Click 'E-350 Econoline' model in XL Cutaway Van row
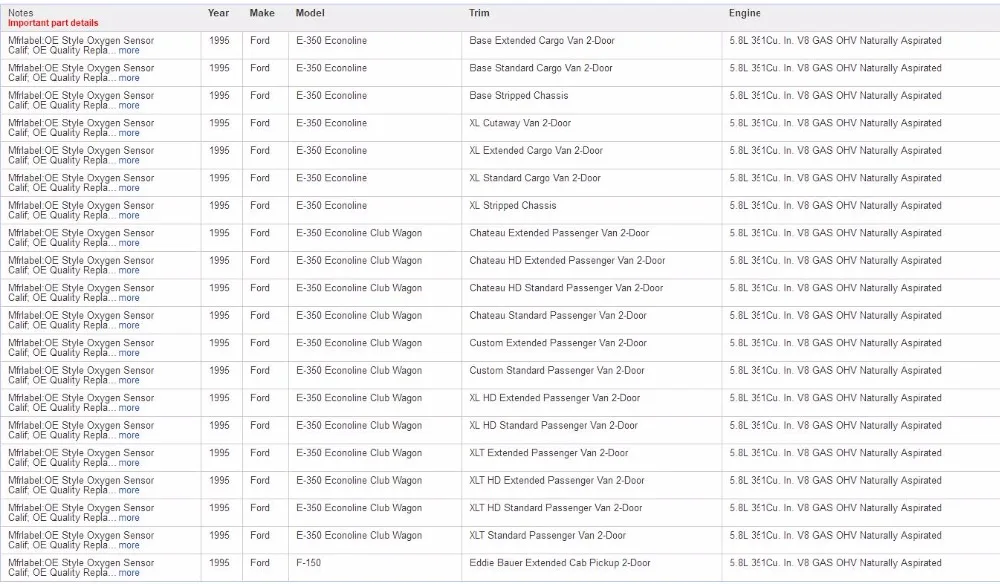The height and width of the screenshot is (584, 1000). coord(332,123)
